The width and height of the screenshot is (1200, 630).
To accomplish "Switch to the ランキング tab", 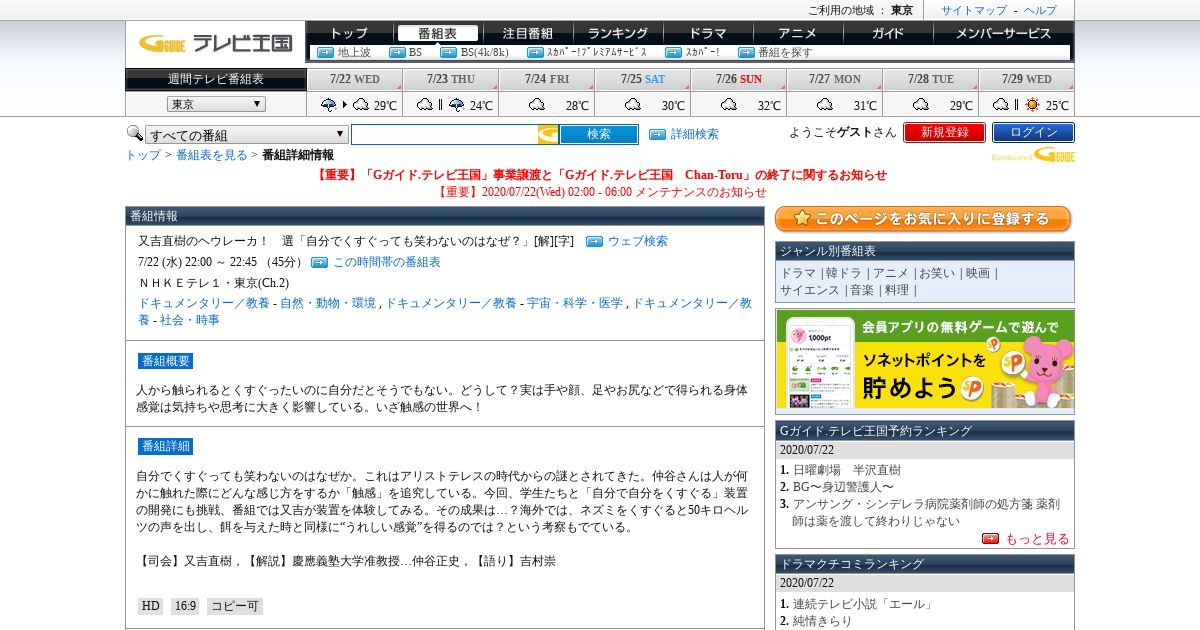I will pos(617,33).
